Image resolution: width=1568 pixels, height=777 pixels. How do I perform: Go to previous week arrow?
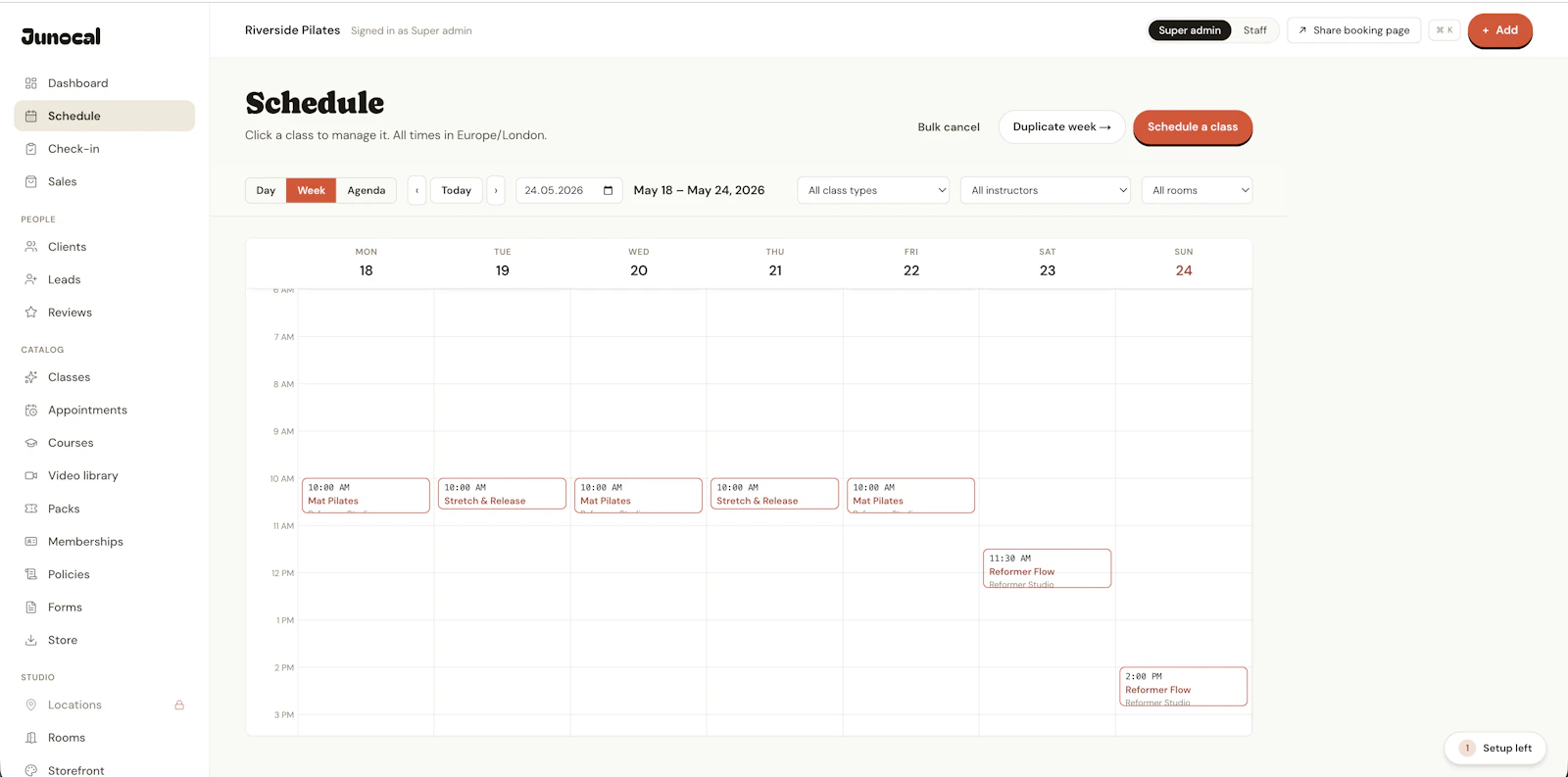[x=417, y=190]
